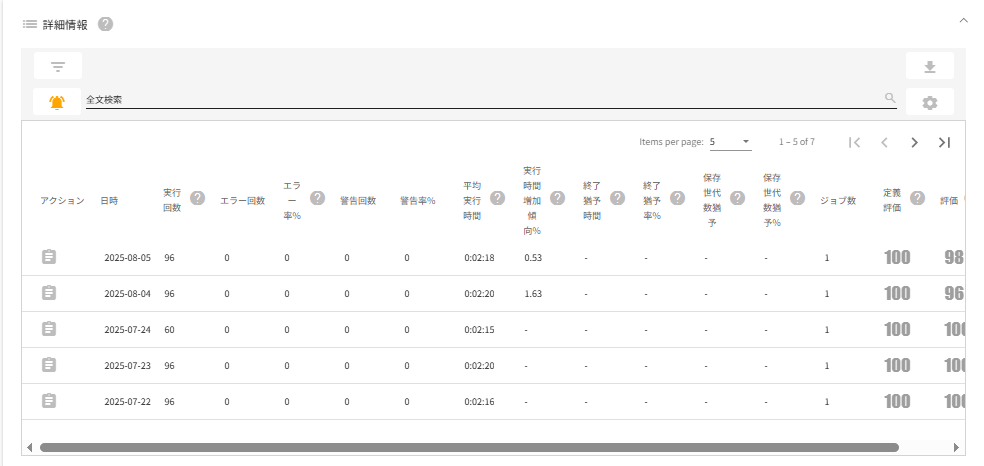The image size is (984, 466).
Task: Click trend value 1.63
Action: coord(533,294)
